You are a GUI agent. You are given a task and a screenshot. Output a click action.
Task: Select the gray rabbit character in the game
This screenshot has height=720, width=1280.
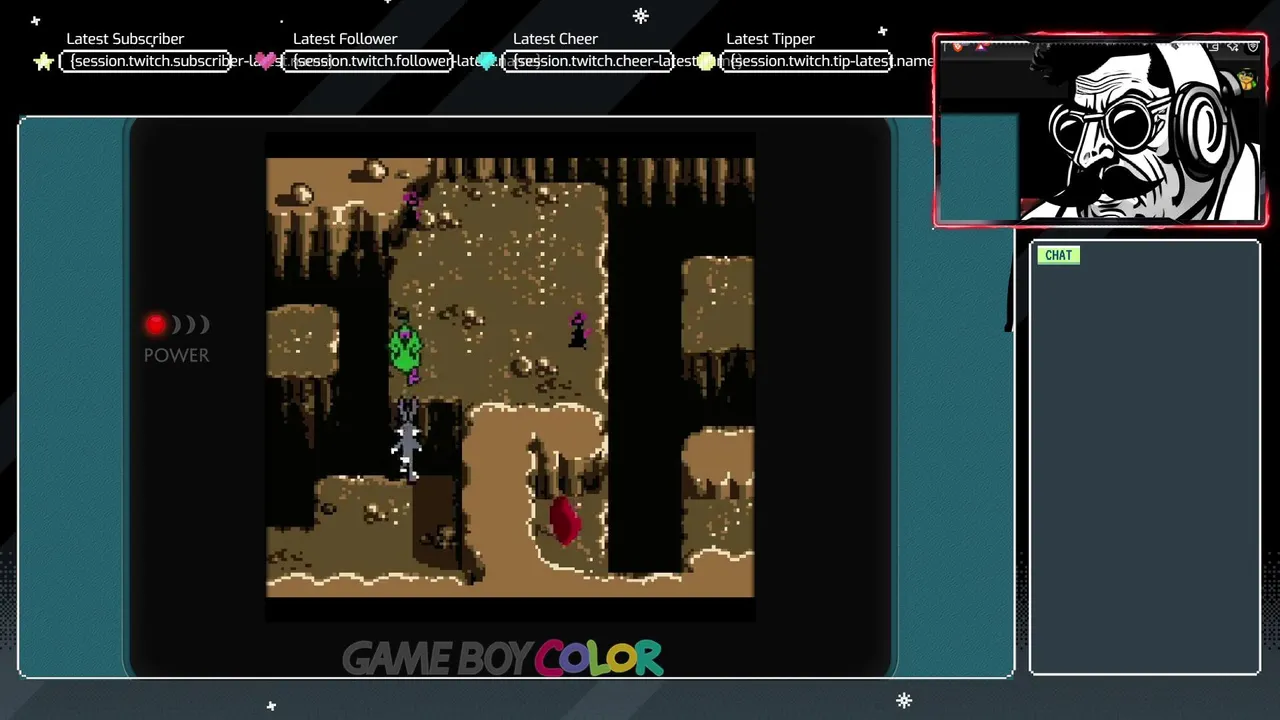point(407,438)
